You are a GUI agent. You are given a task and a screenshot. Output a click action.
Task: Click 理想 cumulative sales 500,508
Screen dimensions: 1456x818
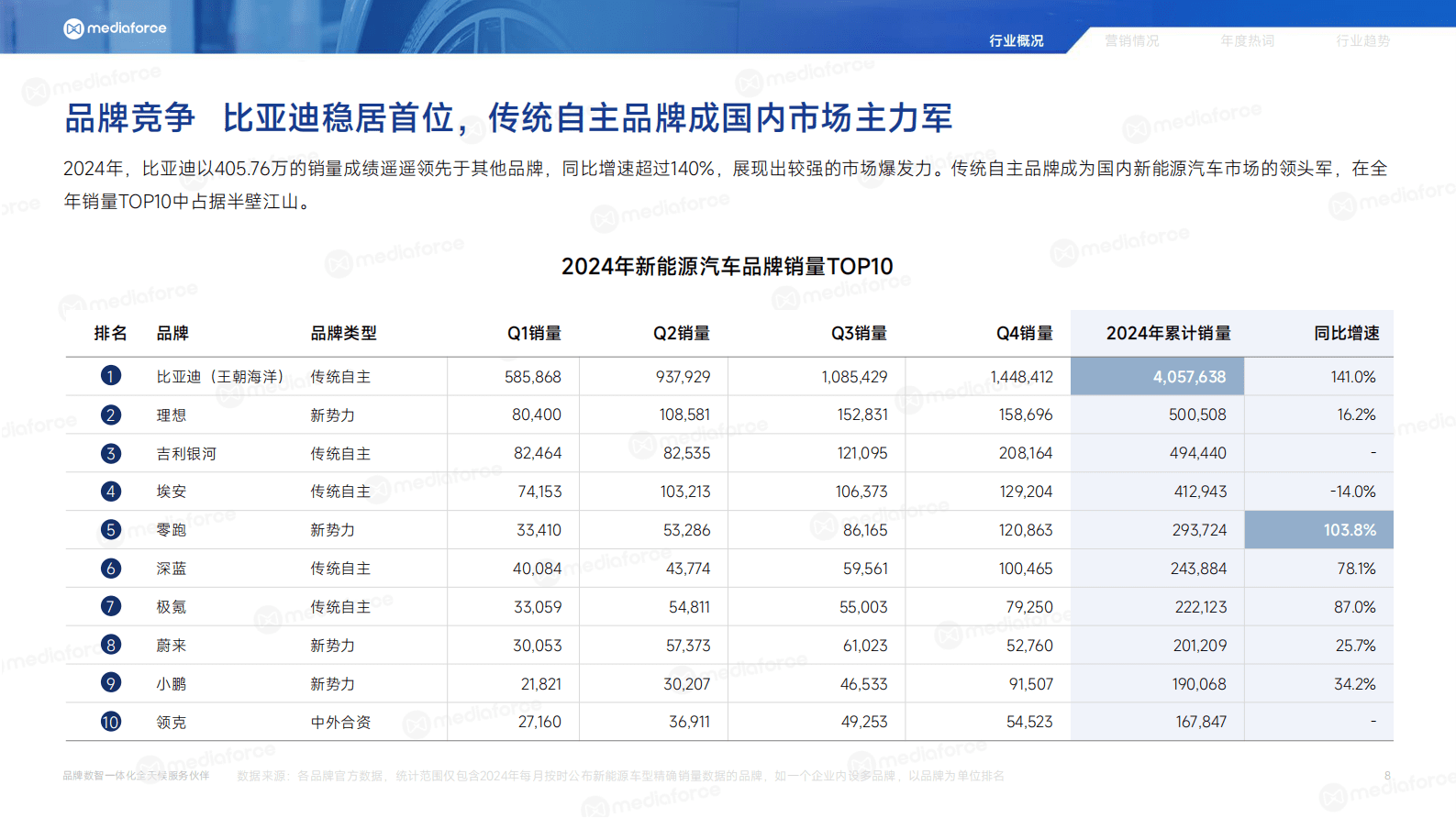(1197, 415)
